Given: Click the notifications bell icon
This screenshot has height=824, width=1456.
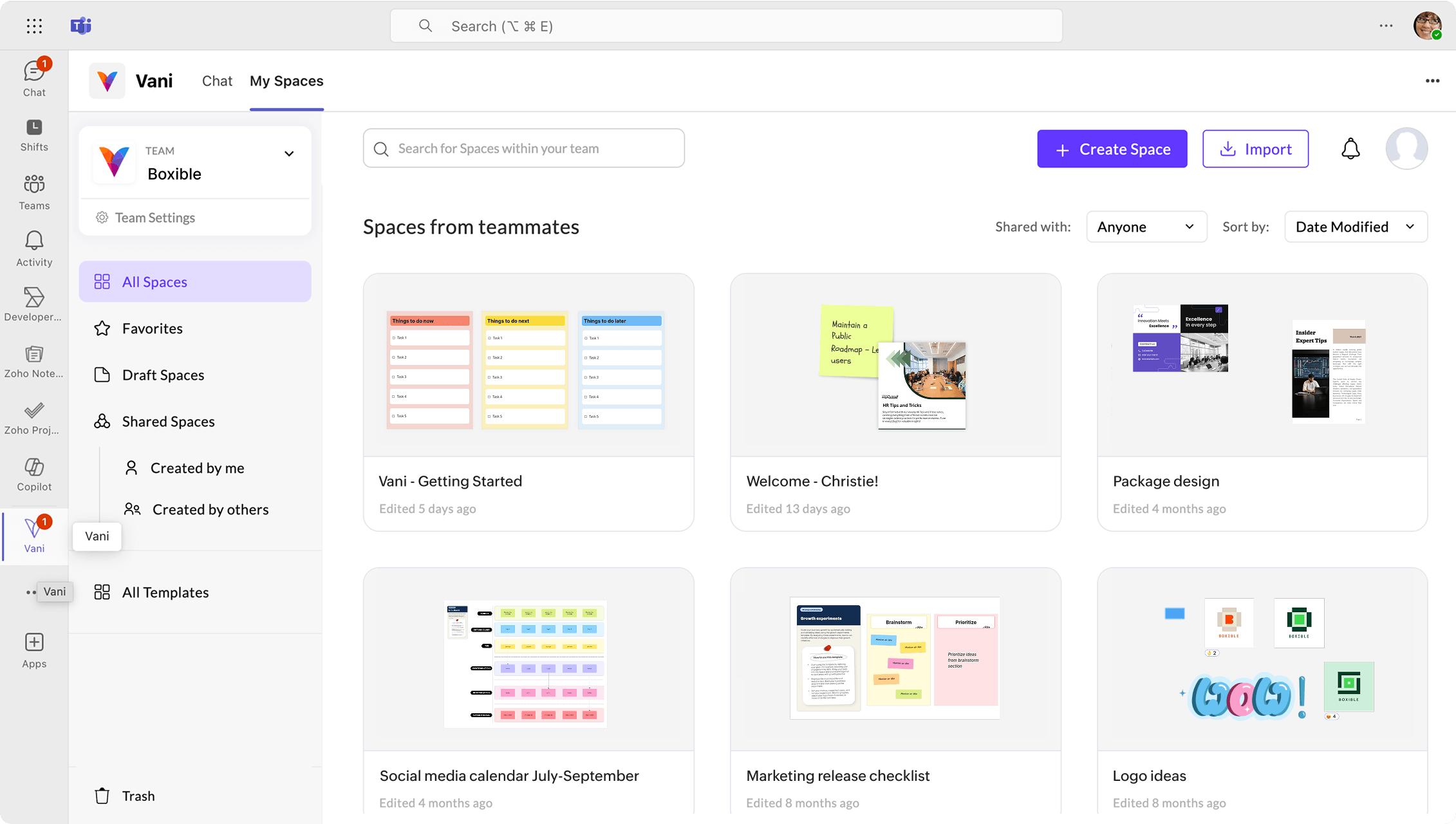Looking at the screenshot, I should [x=1350, y=149].
